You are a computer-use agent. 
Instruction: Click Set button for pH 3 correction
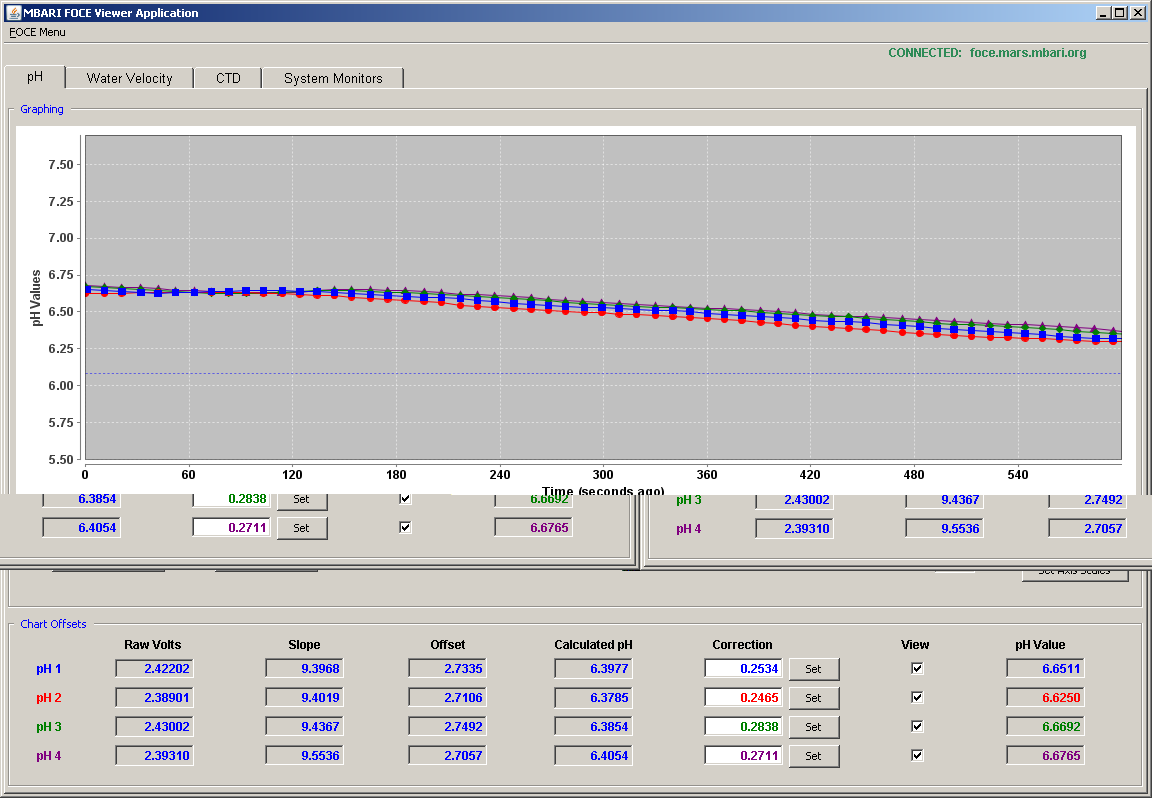[x=813, y=727]
